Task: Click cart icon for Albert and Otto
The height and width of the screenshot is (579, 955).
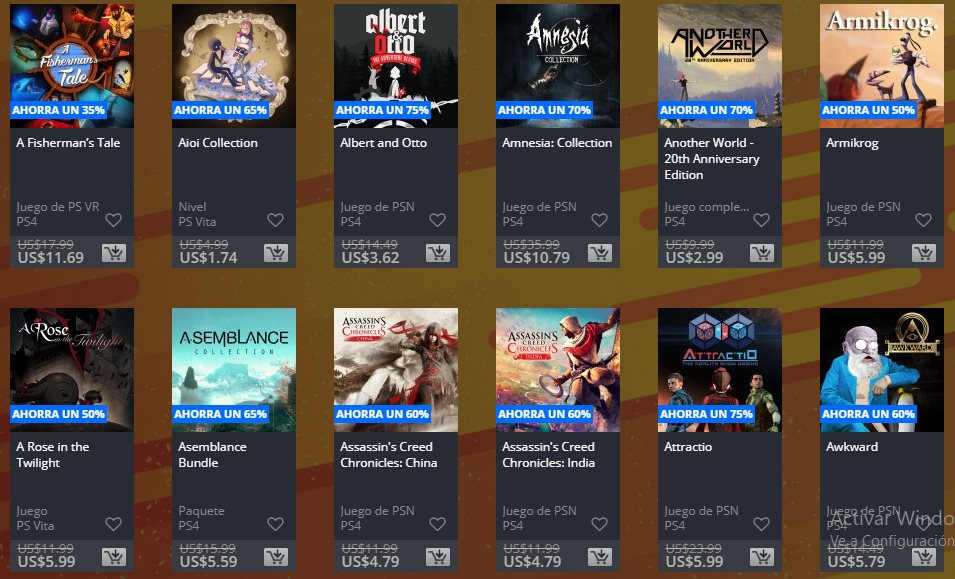Action: [x=438, y=253]
